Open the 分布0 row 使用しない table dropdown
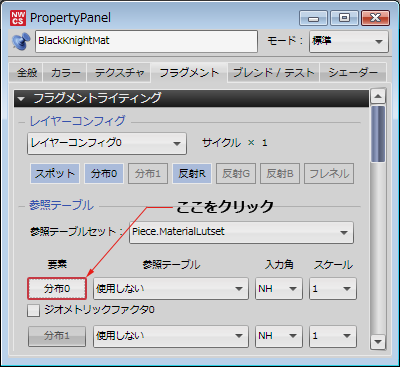Image resolution: width=400 pixels, height=367 pixels. (x=171, y=288)
